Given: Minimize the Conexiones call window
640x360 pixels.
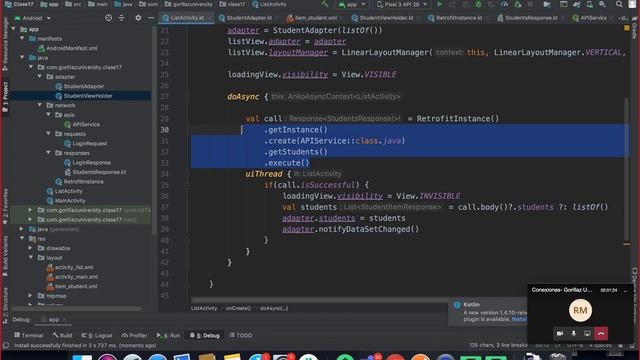Looking at the screenshot, I should tap(626, 290).
